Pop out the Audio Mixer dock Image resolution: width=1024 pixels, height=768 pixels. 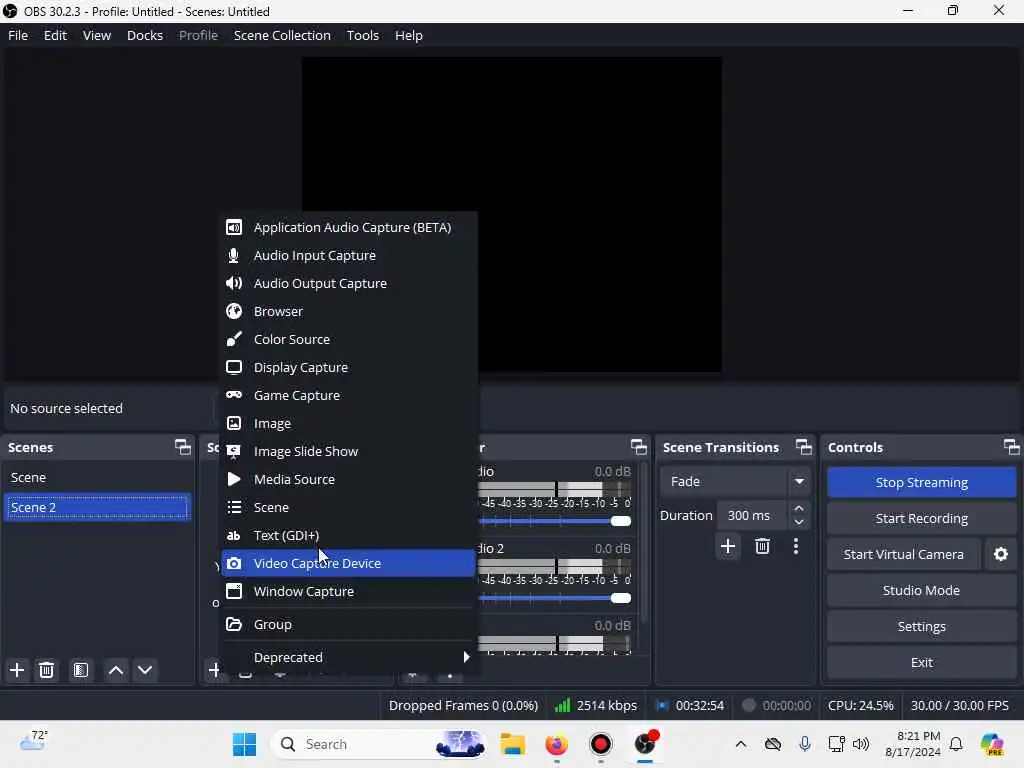[x=639, y=447]
